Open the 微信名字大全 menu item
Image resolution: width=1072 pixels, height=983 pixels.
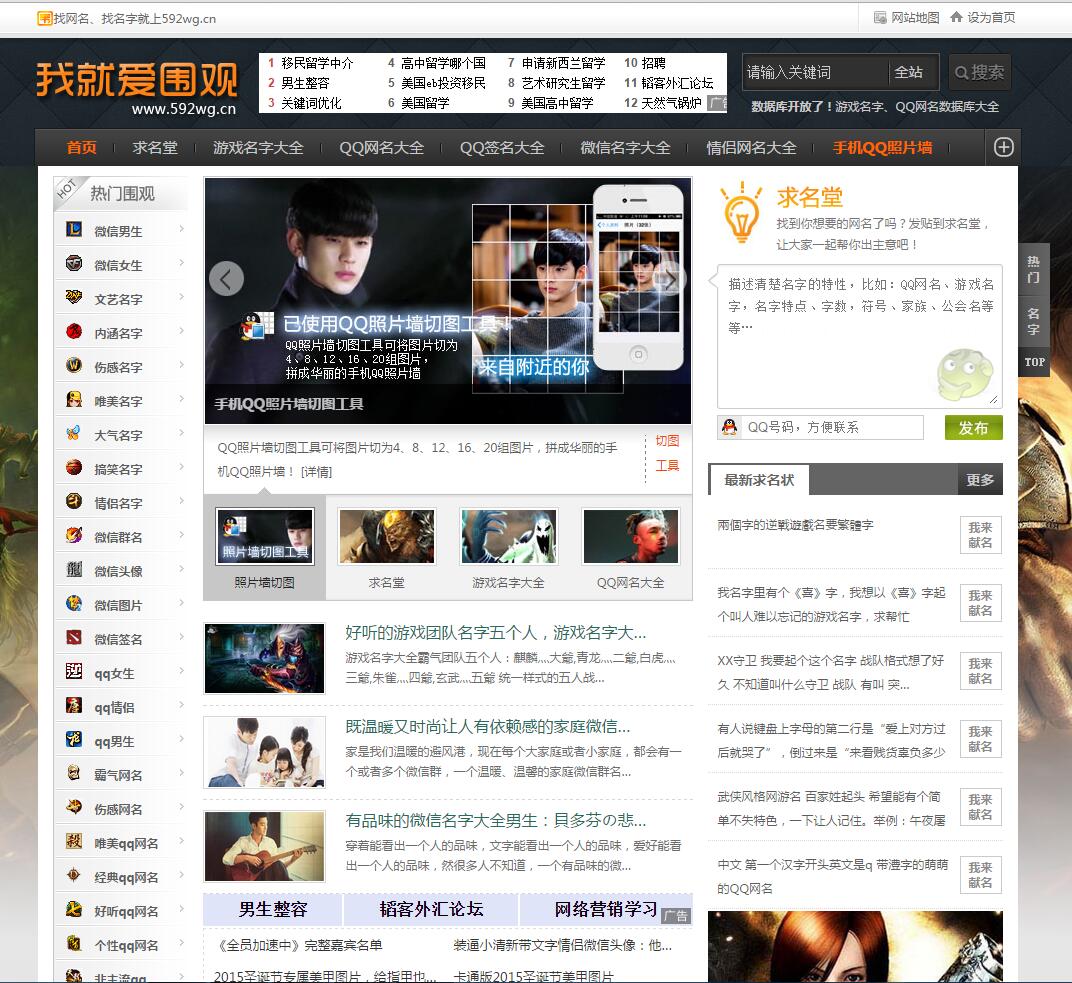point(625,148)
